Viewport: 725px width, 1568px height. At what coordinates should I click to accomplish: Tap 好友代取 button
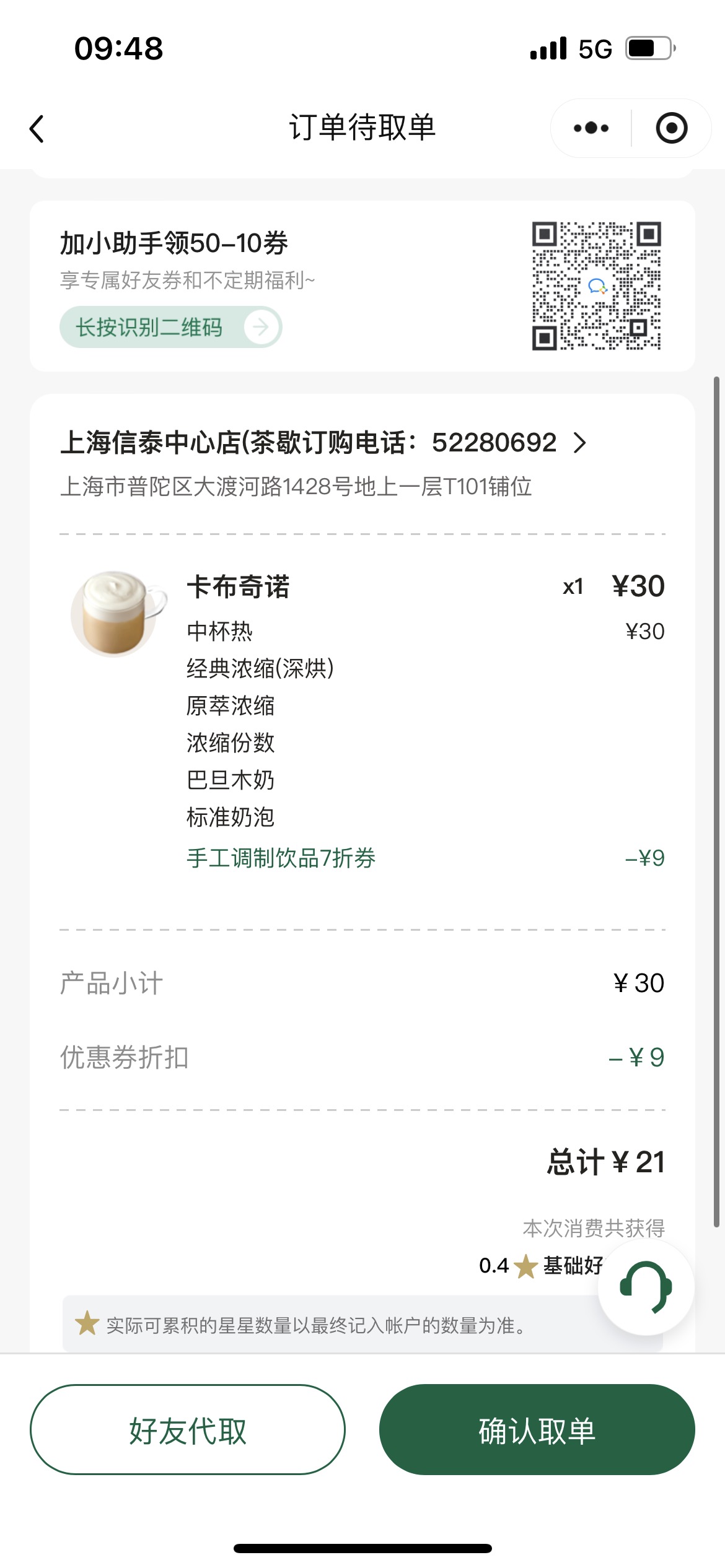pos(188,1429)
